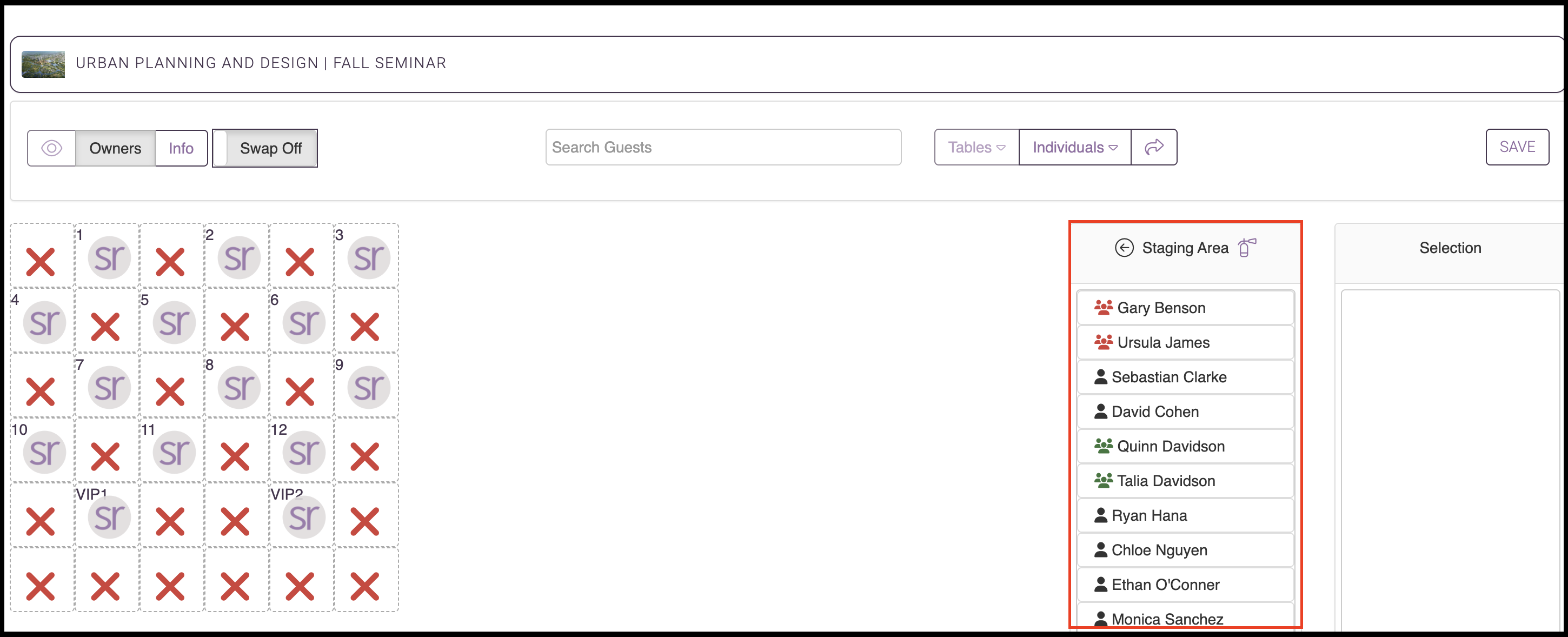The width and height of the screenshot is (1568, 637).
Task: Select table 1 seat icon
Action: (x=110, y=258)
